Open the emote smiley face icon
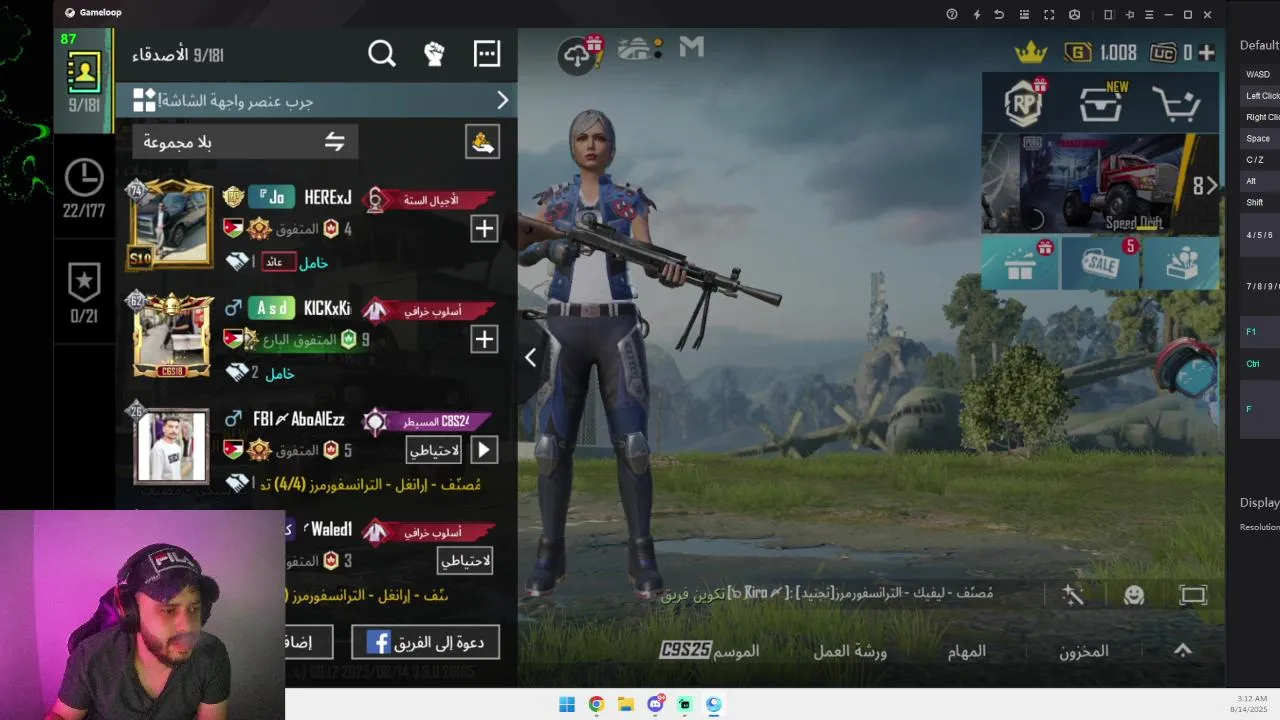 pyautogui.click(x=1134, y=595)
